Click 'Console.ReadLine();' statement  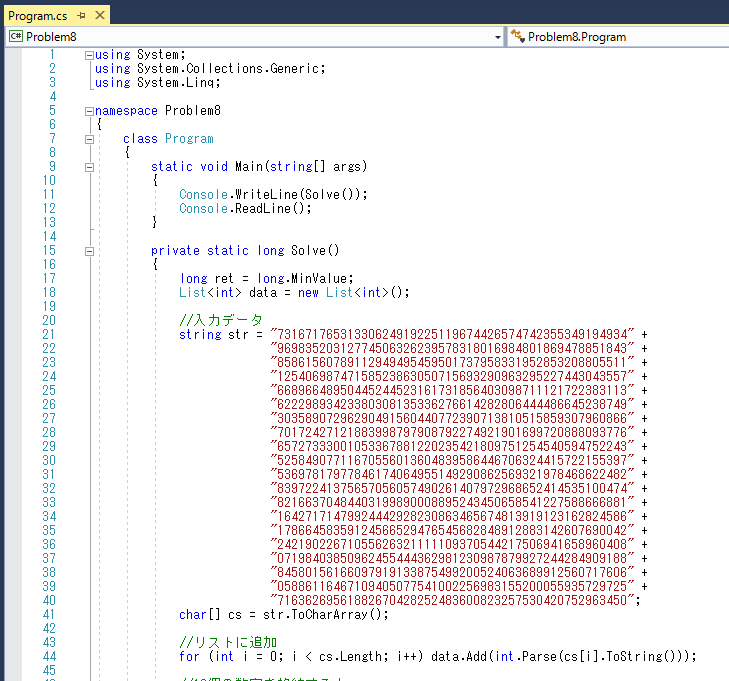(245, 208)
